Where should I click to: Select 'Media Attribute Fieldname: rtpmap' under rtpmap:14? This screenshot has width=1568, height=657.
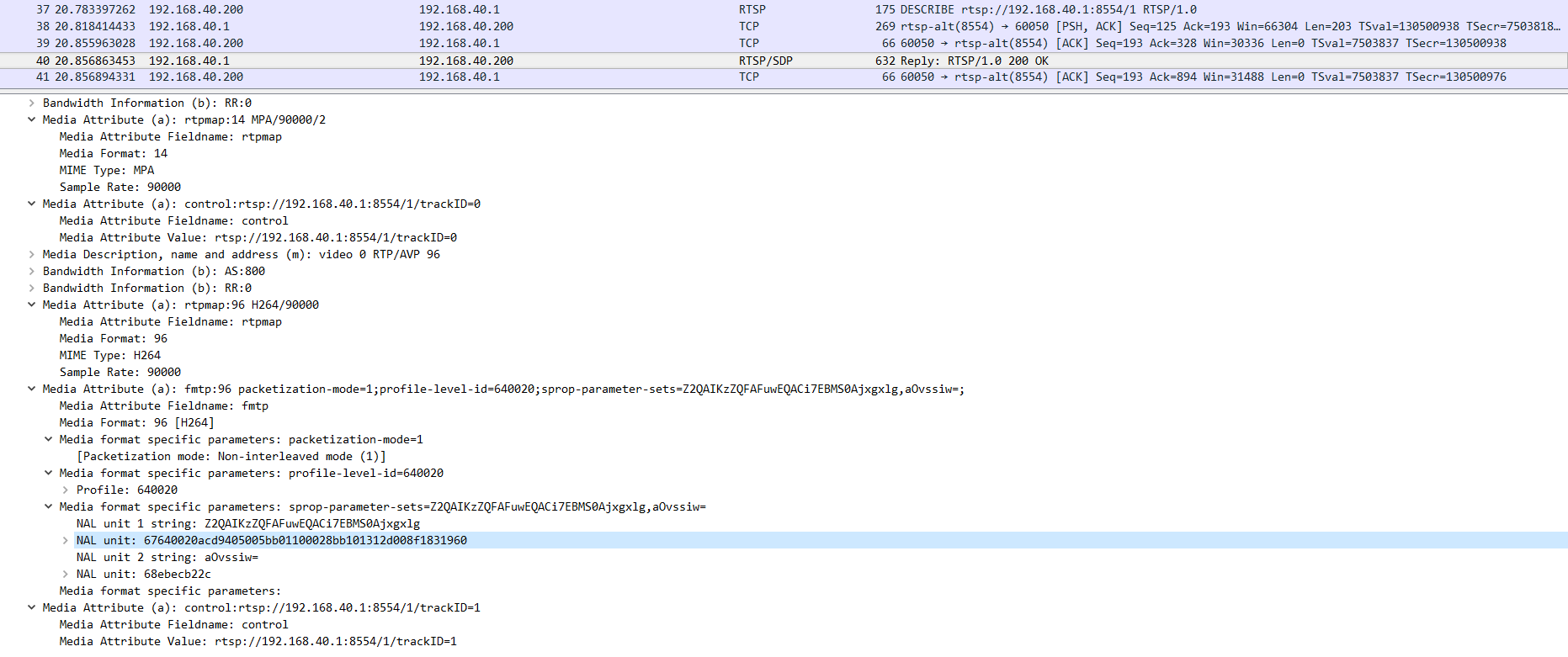click(x=171, y=136)
